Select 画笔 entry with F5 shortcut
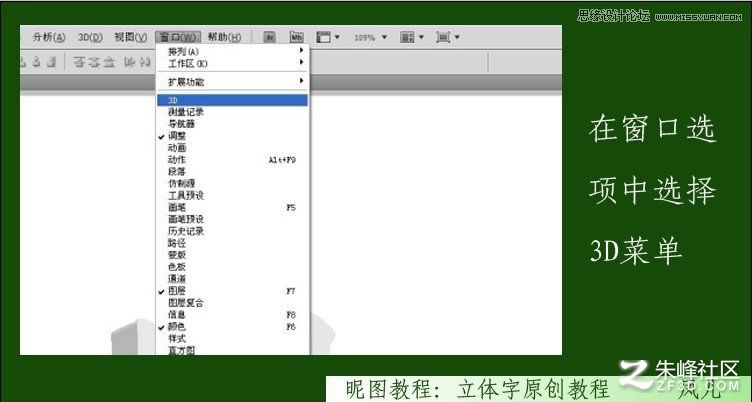This screenshot has height=402, width=752. pyautogui.click(x=233, y=208)
